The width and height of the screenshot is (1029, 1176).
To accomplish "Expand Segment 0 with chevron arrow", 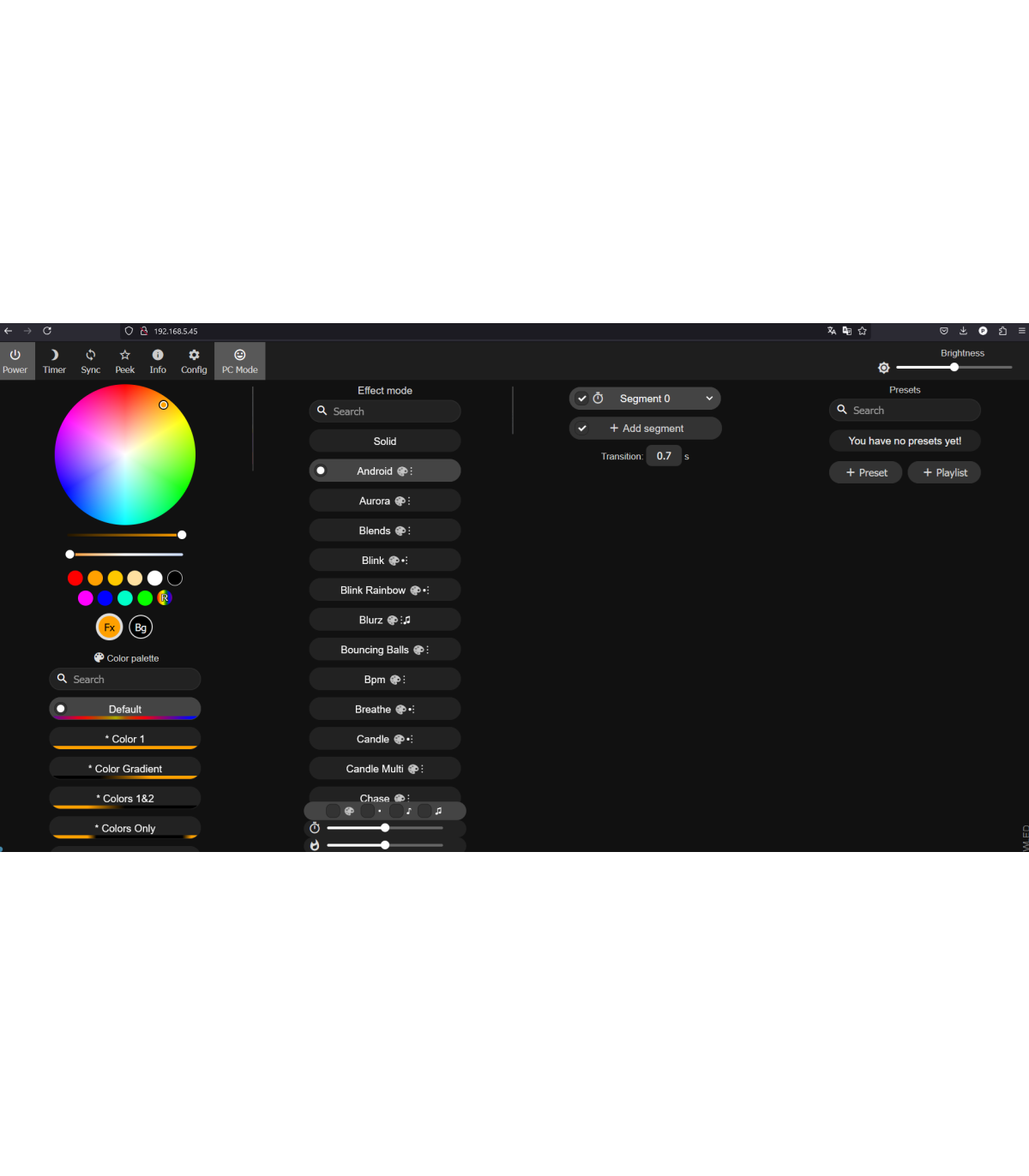I will tap(709, 399).
